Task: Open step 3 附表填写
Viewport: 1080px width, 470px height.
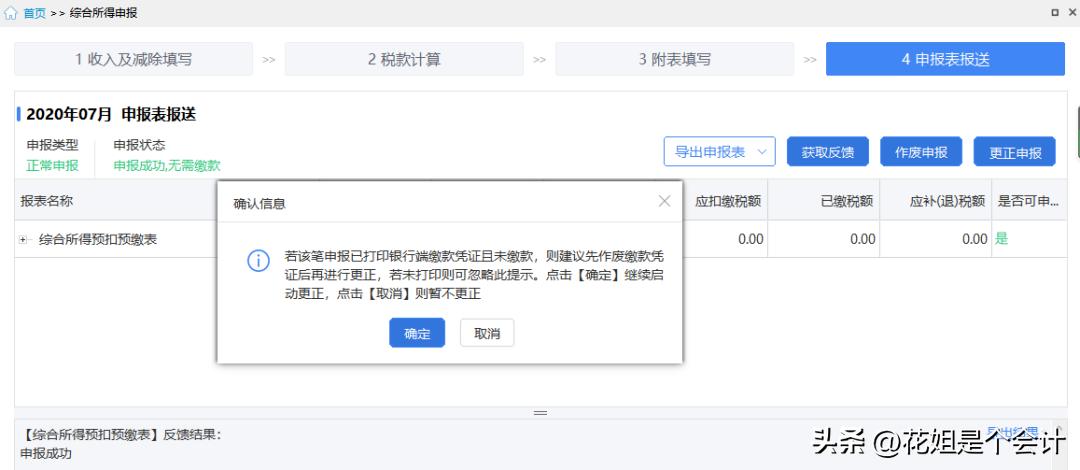Action: coord(675,59)
